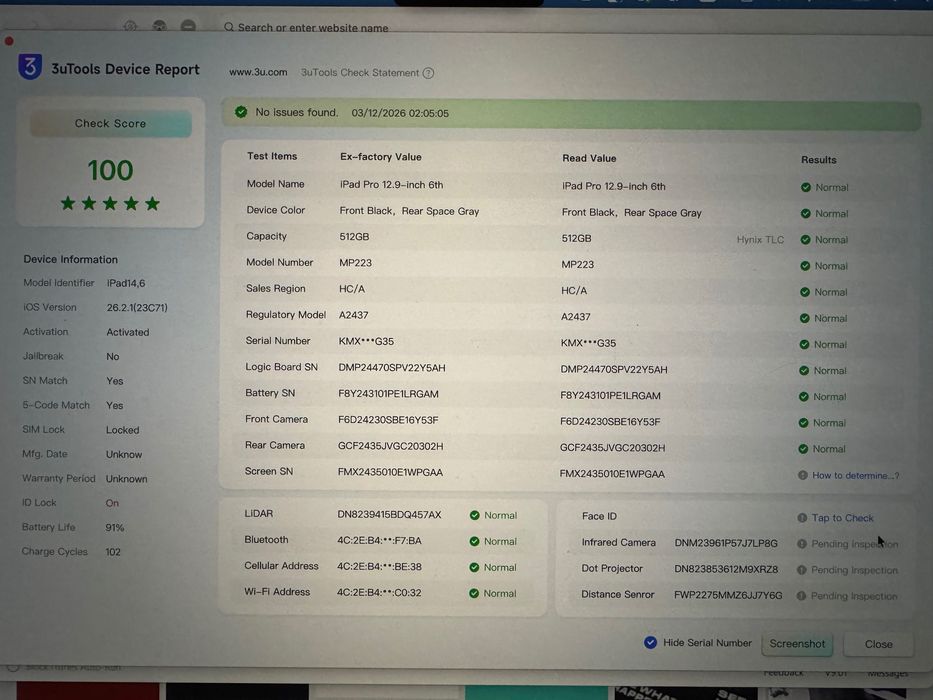Toggle the Hide Serial Number checkbox
The image size is (933, 700).
click(x=650, y=643)
